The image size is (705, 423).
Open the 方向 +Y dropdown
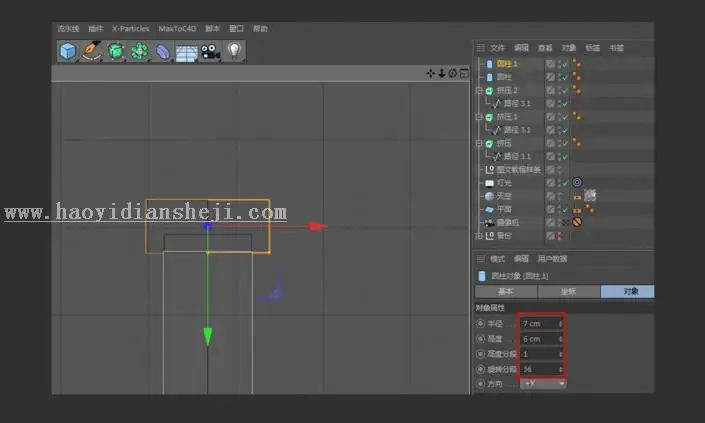point(543,383)
